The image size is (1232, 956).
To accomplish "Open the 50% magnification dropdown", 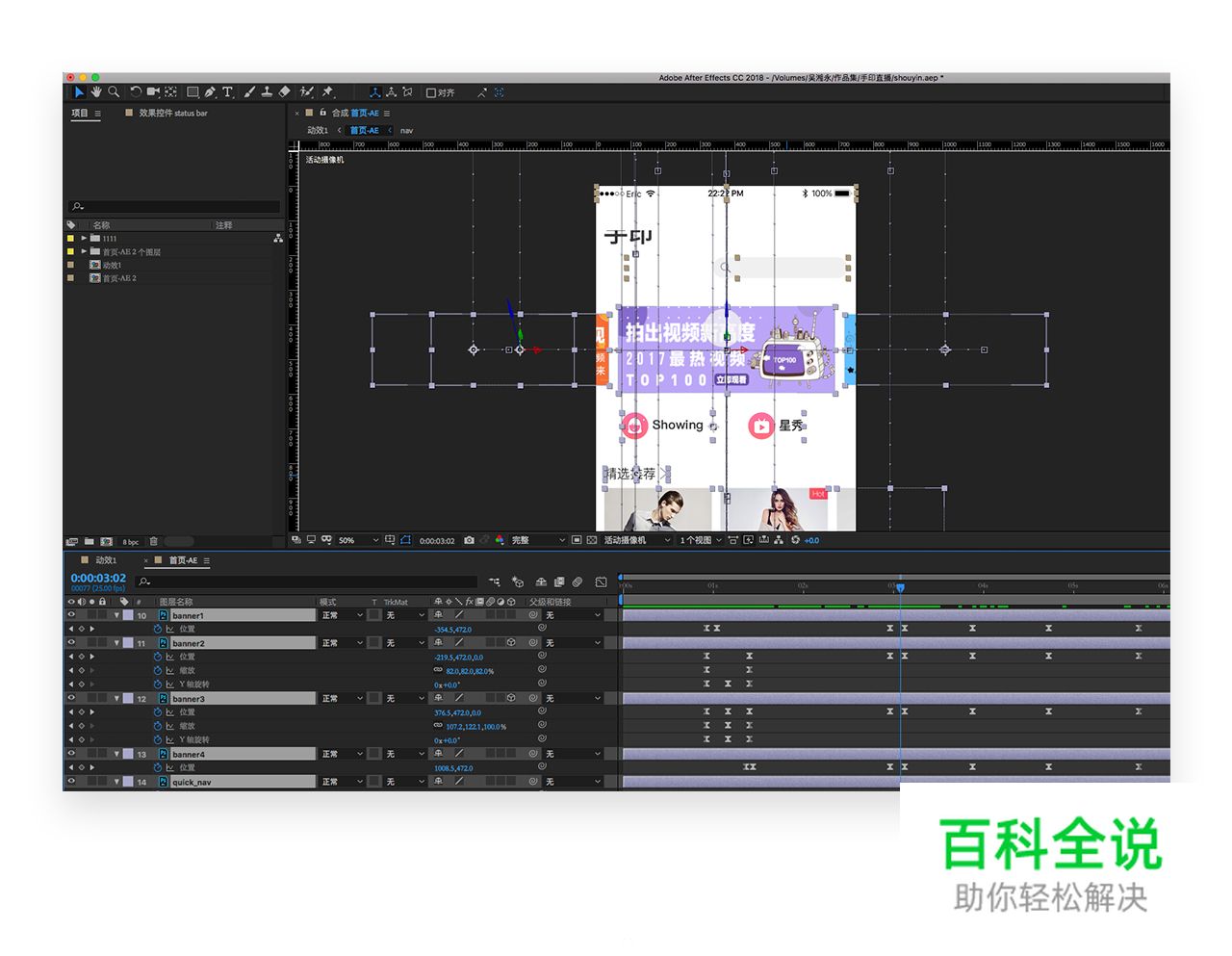I will (x=358, y=540).
